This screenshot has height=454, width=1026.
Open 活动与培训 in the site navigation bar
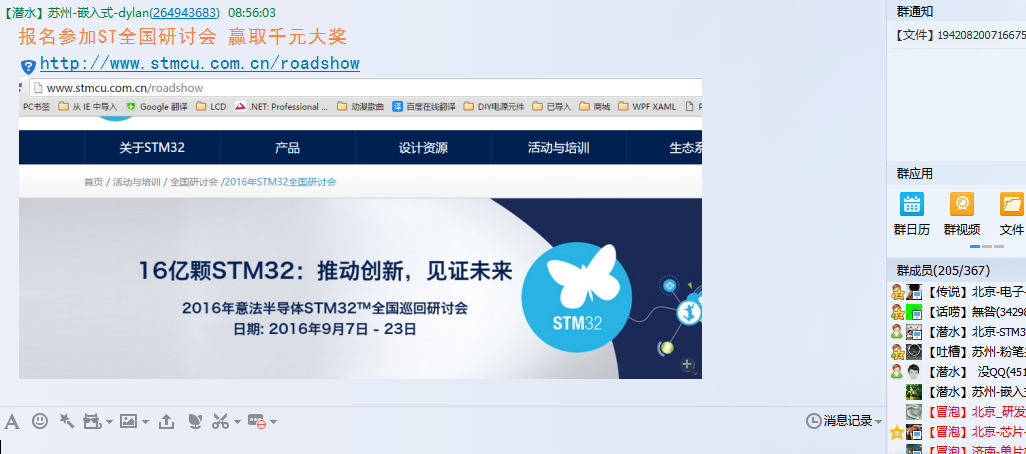point(559,148)
